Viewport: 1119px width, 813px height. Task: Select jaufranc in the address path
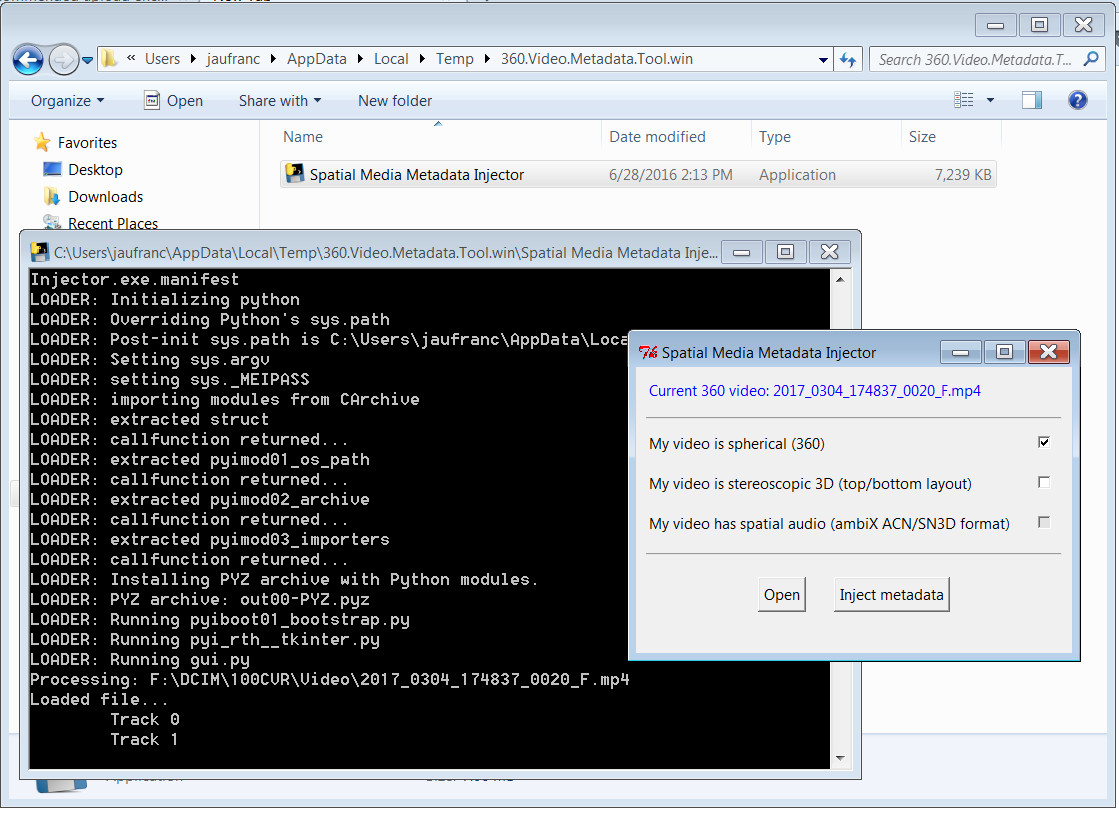[x=233, y=59]
